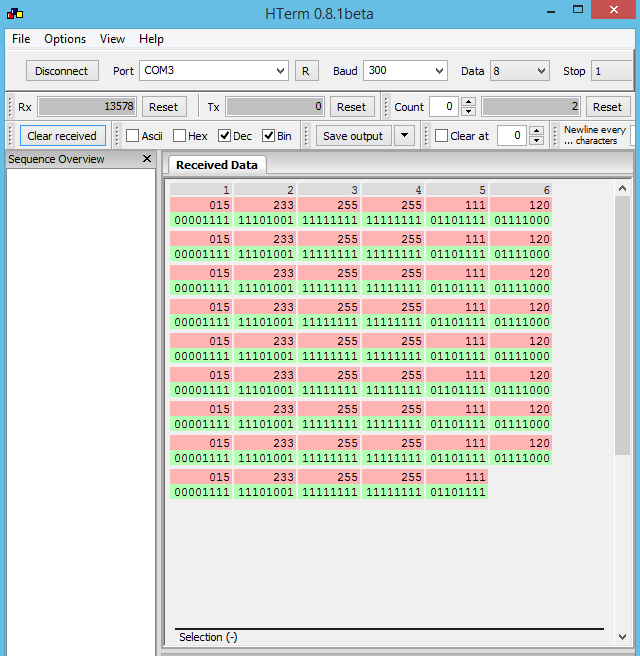Click column header 6 in Received Data
Viewport: 640px width, 656px height.
(521, 190)
